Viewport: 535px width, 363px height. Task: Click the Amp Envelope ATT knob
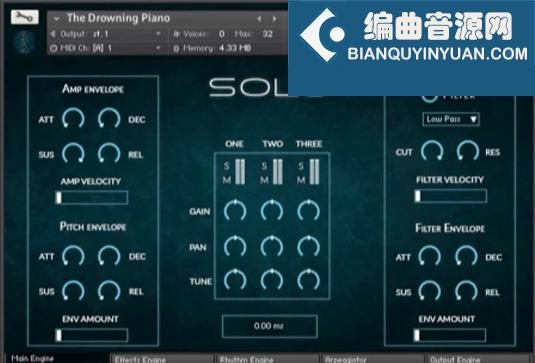73,118
